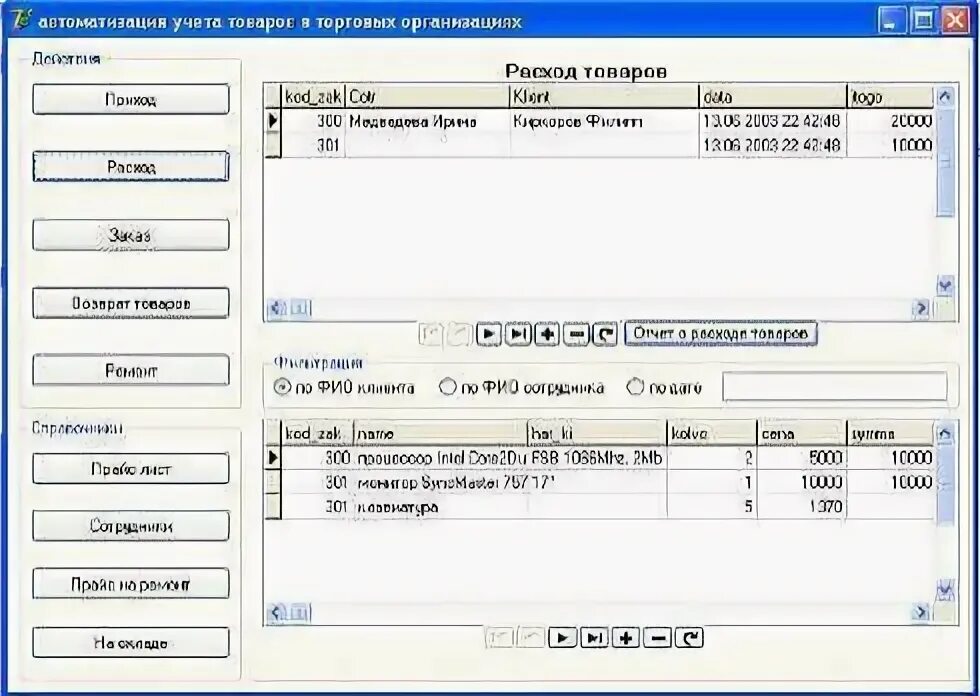
Task: Refresh data with lower navigator refresh icon
Action: (689, 638)
